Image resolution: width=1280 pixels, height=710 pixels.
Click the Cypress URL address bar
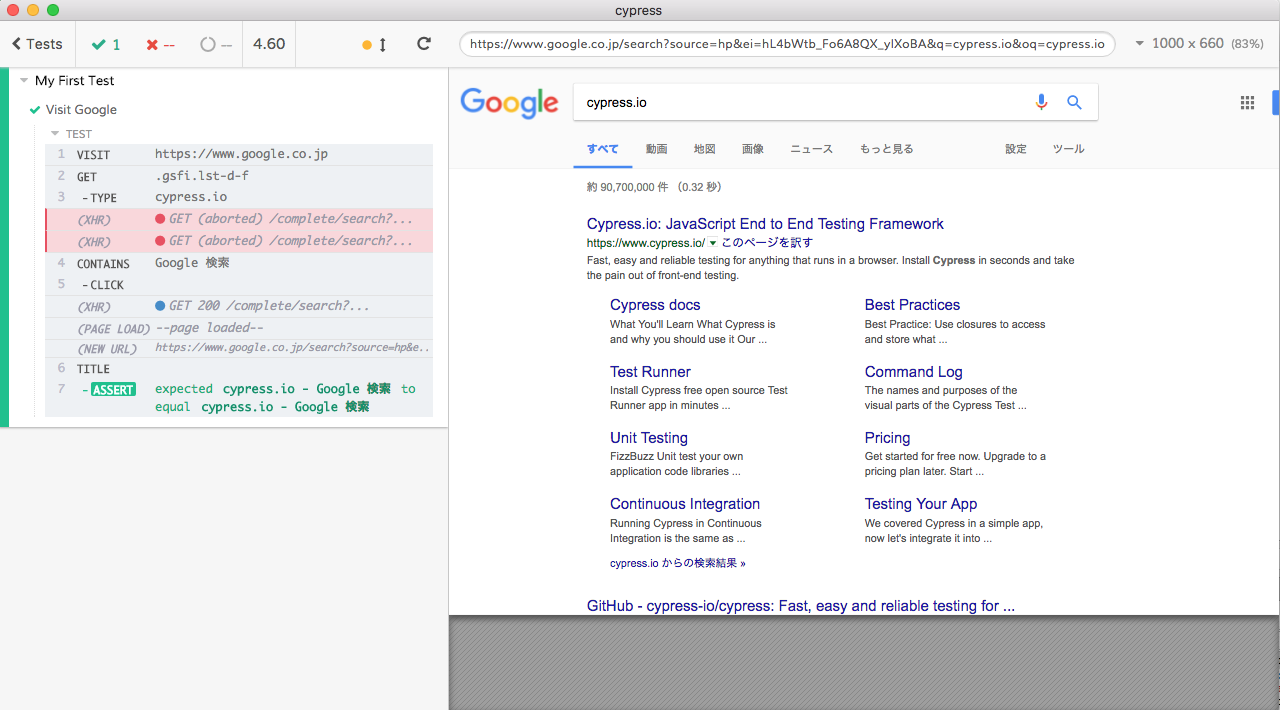(787, 44)
